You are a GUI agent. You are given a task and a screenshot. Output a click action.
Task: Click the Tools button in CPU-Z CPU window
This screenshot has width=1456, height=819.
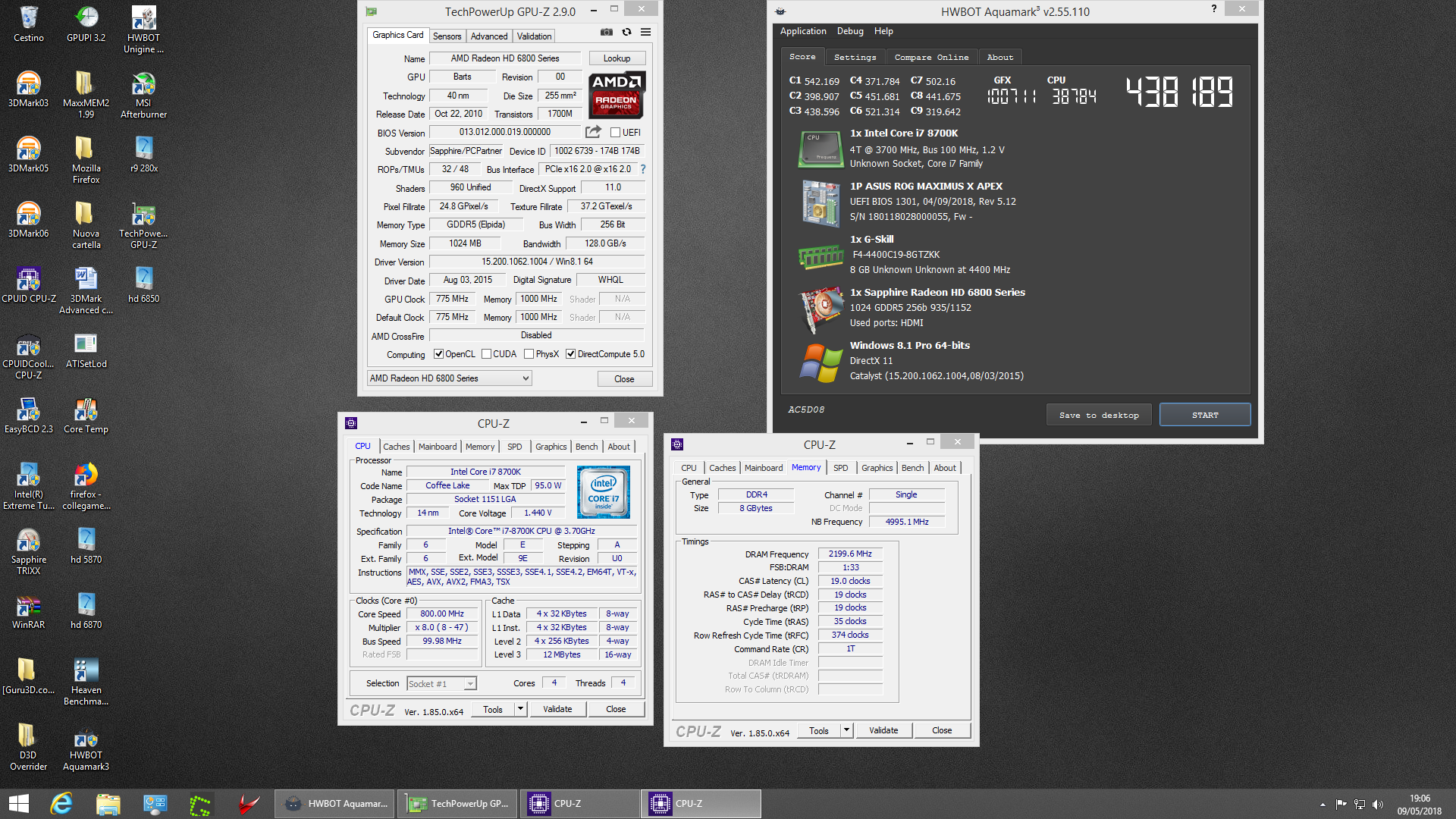click(x=493, y=709)
